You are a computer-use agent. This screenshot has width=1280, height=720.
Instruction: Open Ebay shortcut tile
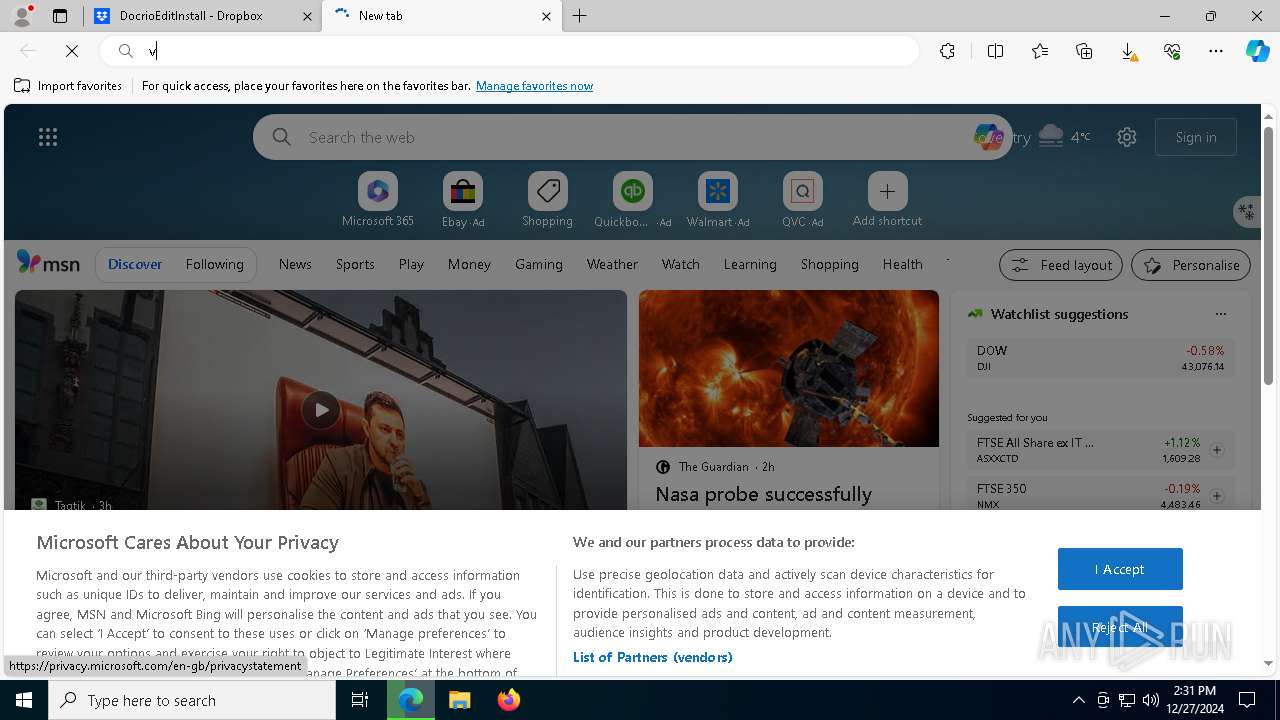(463, 200)
